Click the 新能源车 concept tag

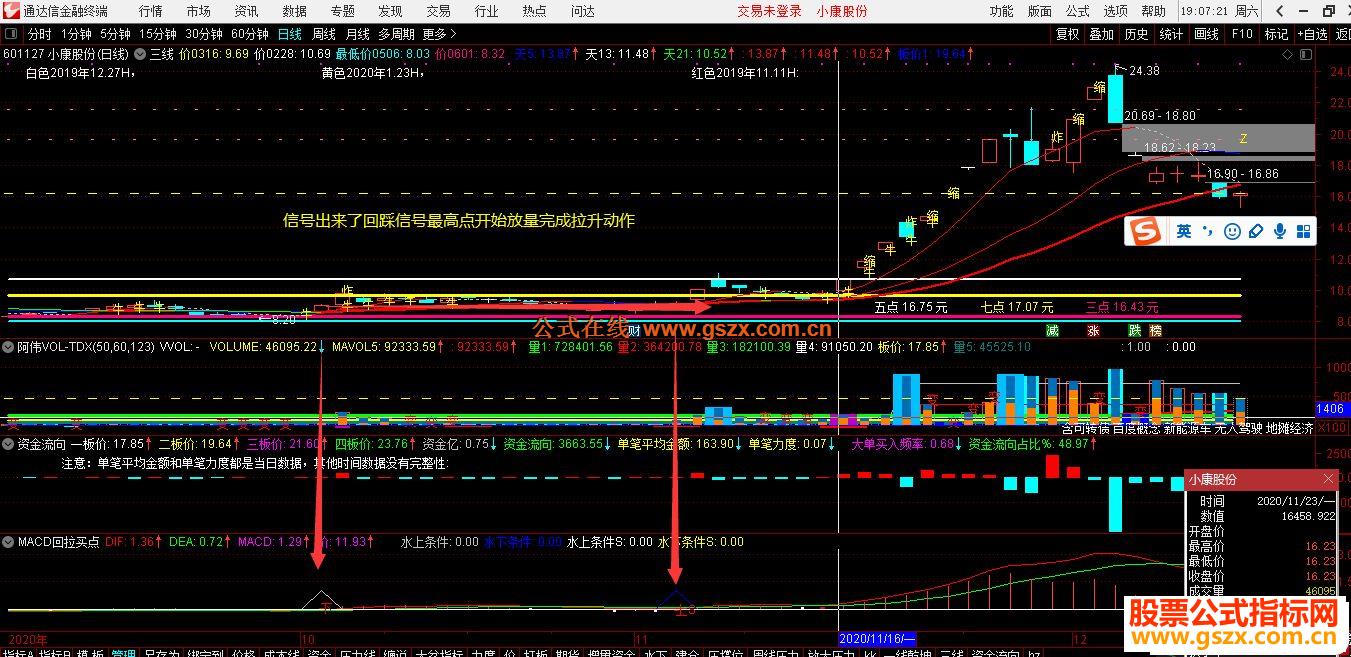pos(1186,428)
